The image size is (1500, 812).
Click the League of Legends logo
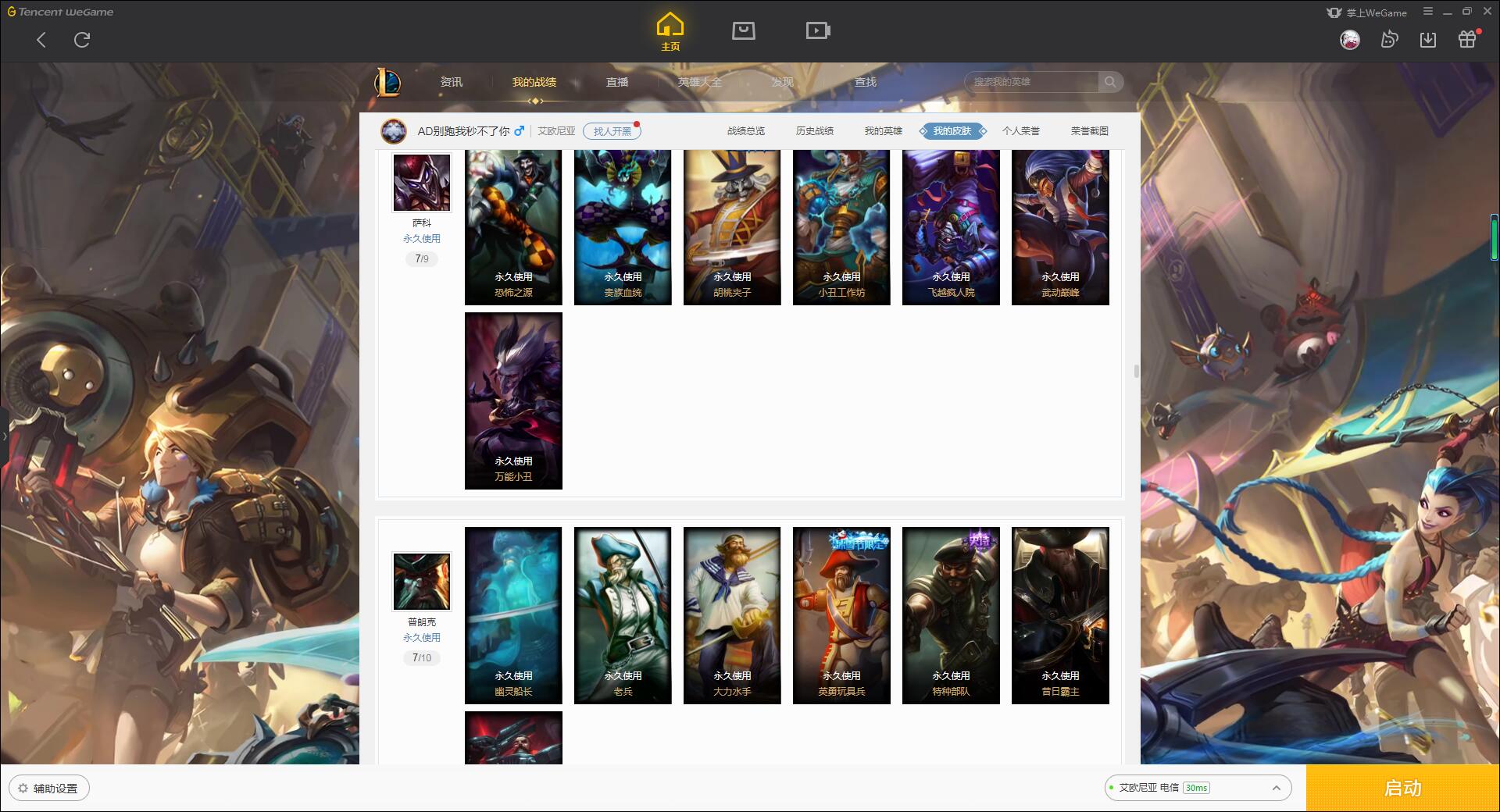[387, 82]
